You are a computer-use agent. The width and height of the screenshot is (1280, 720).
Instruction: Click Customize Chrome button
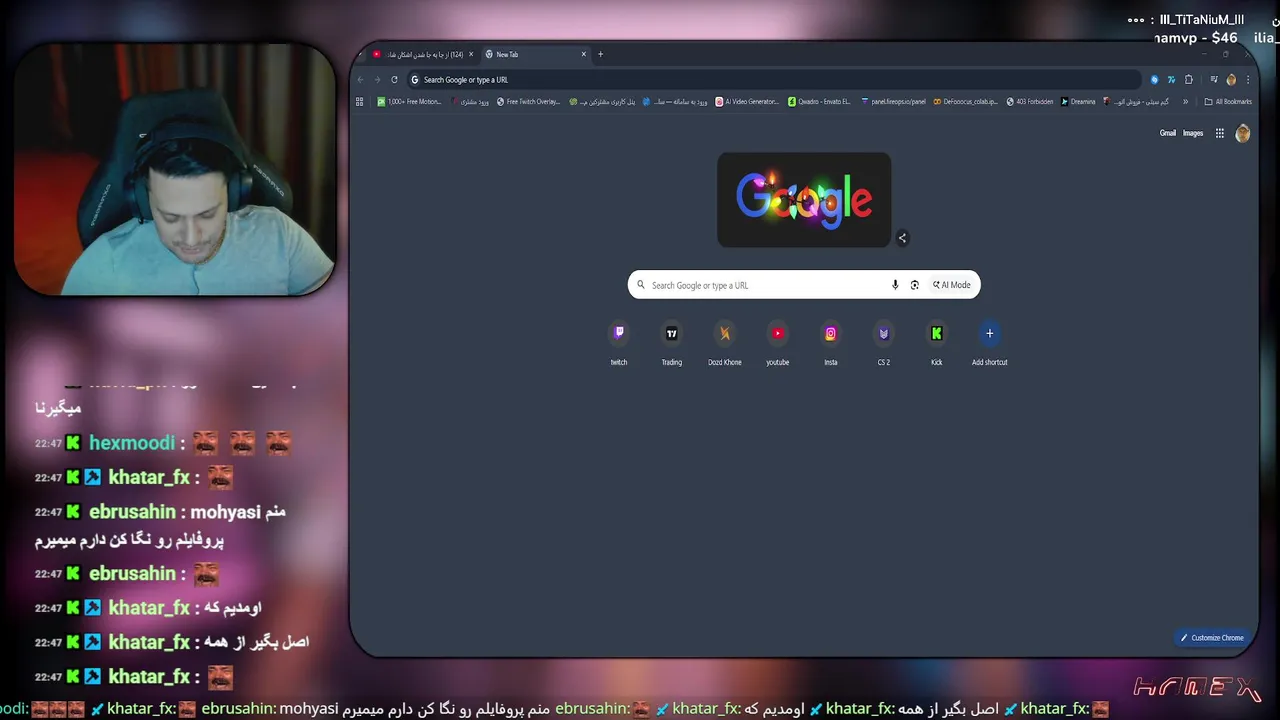coord(1212,638)
